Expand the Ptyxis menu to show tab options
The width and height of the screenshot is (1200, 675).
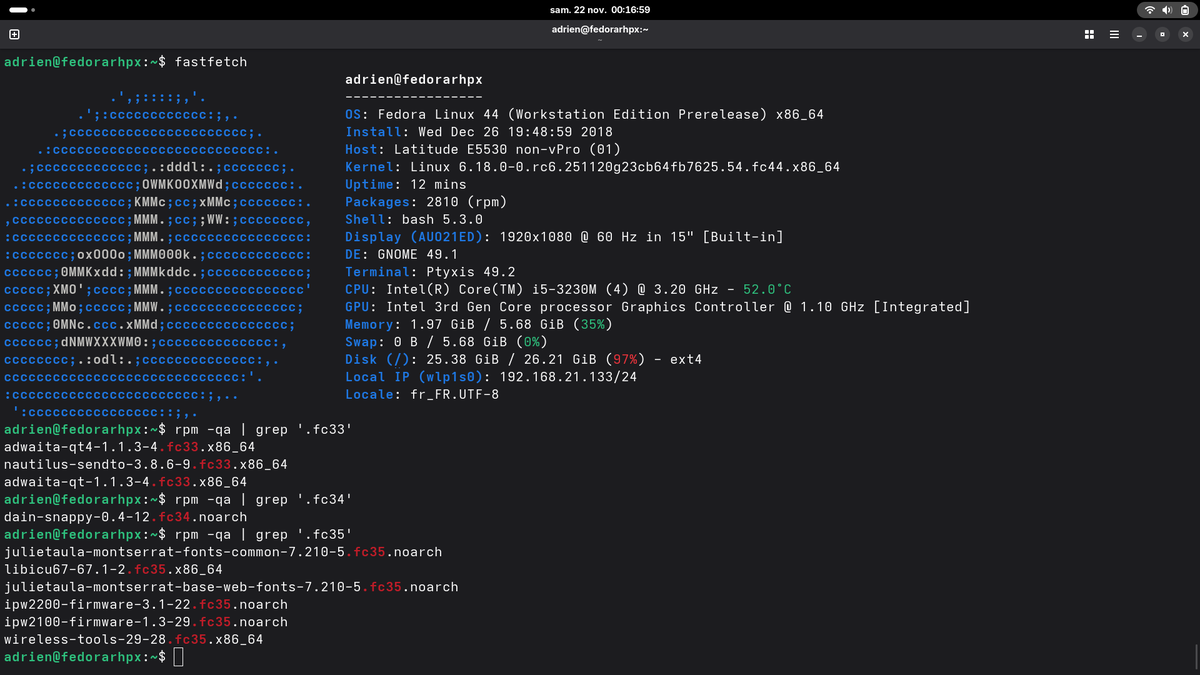(x=1113, y=33)
